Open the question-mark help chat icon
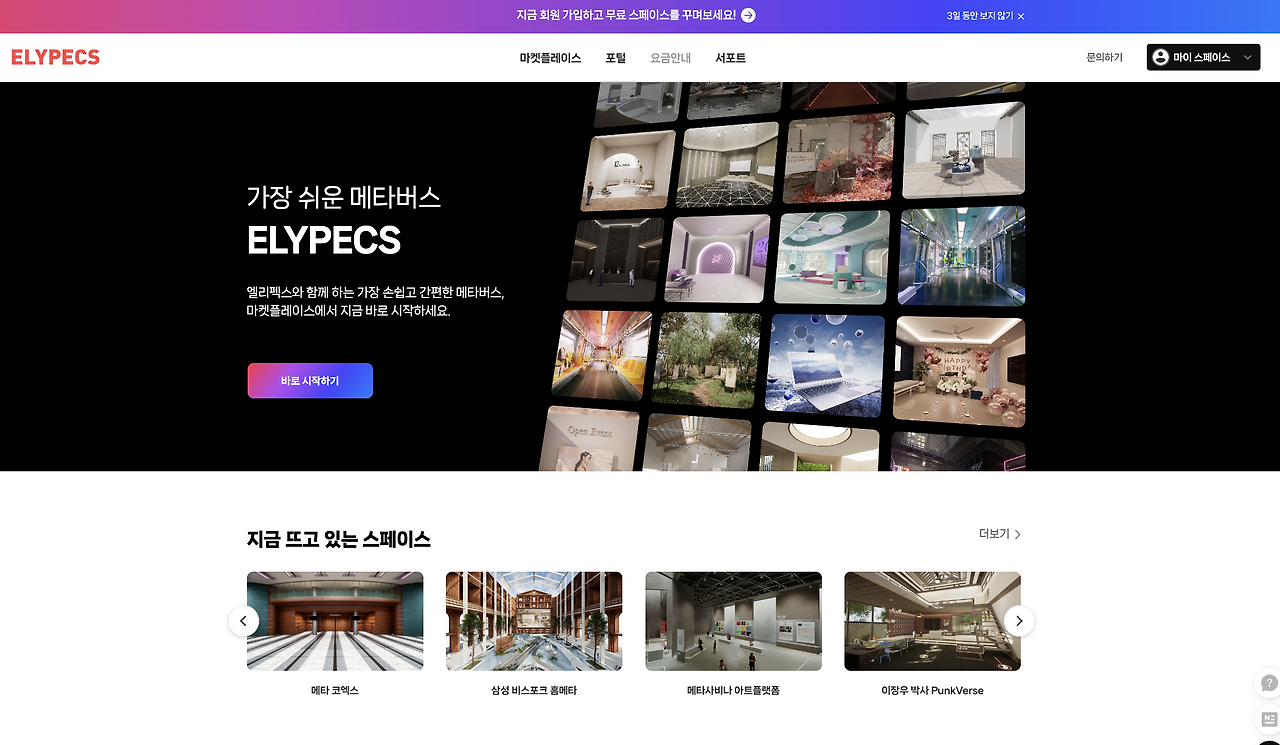The width and height of the screenshot is (1280, 745). [1267, 683]
